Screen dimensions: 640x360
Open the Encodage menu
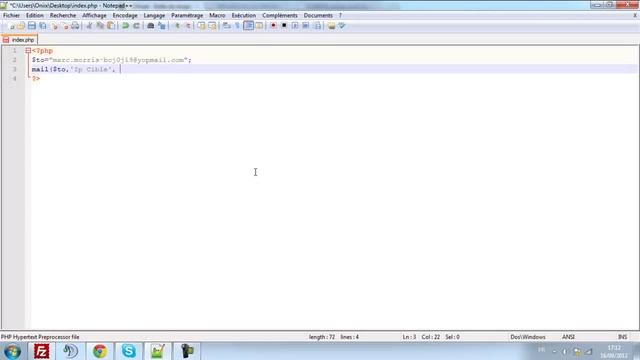click(x=125, y=16)
